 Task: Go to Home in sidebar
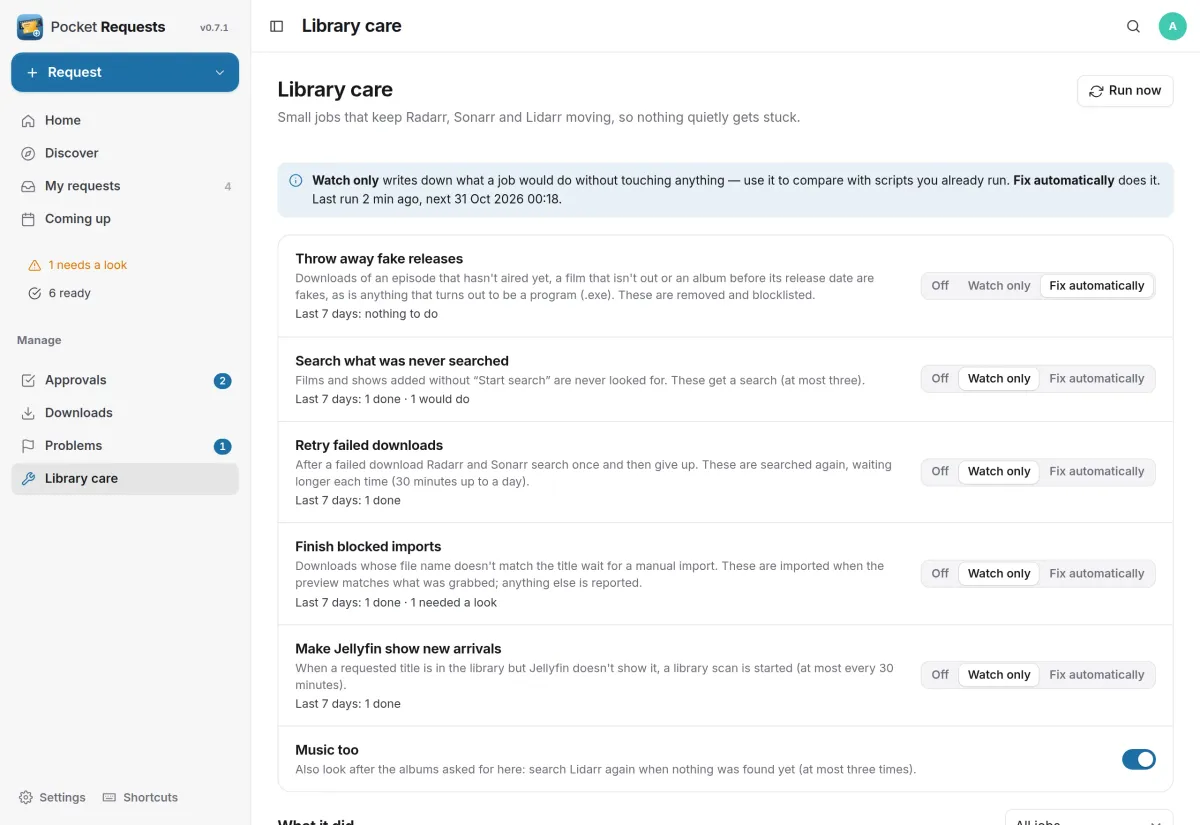click(x=125, y=120)
